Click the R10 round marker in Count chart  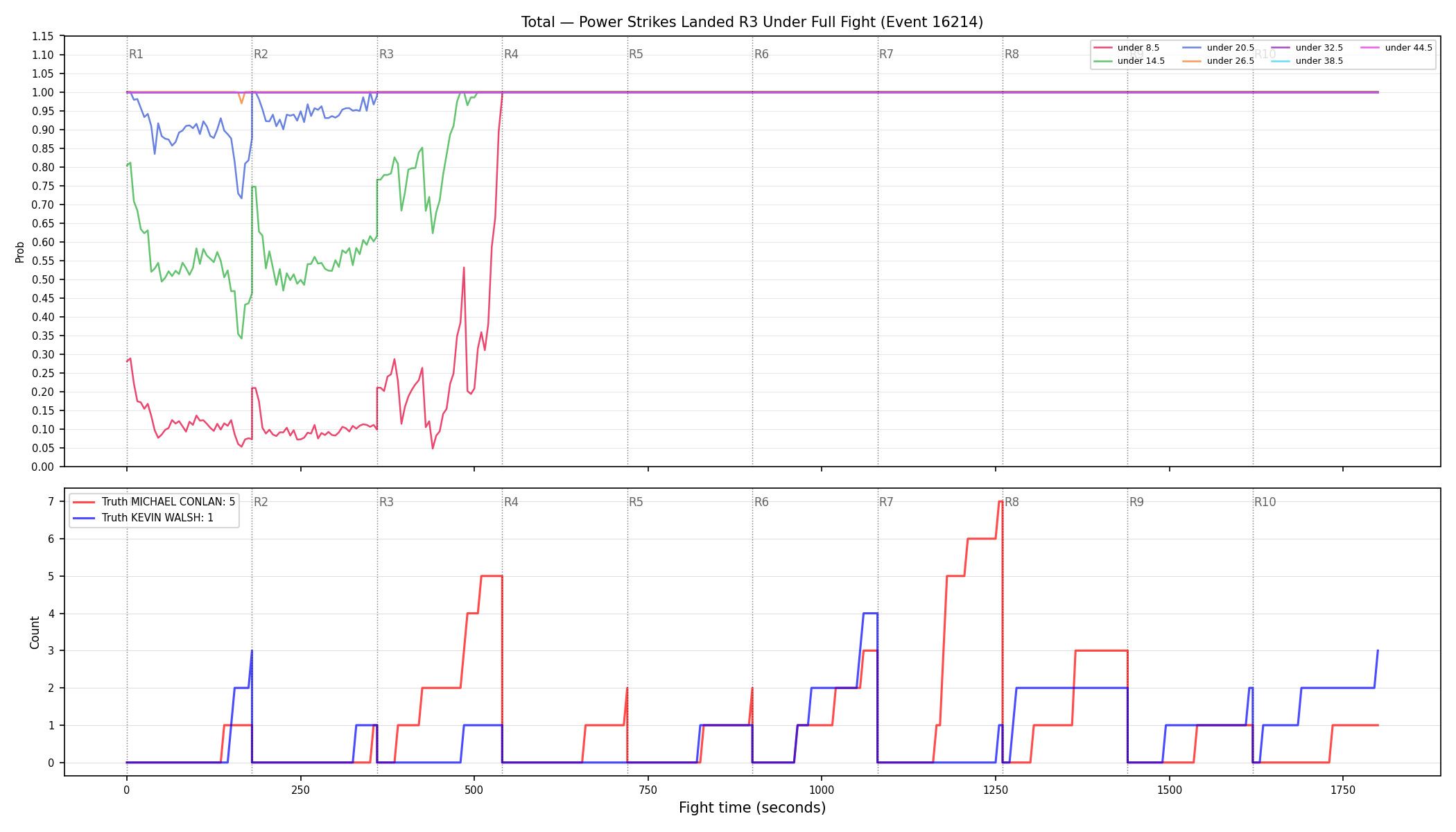[x=1265, y=502]
